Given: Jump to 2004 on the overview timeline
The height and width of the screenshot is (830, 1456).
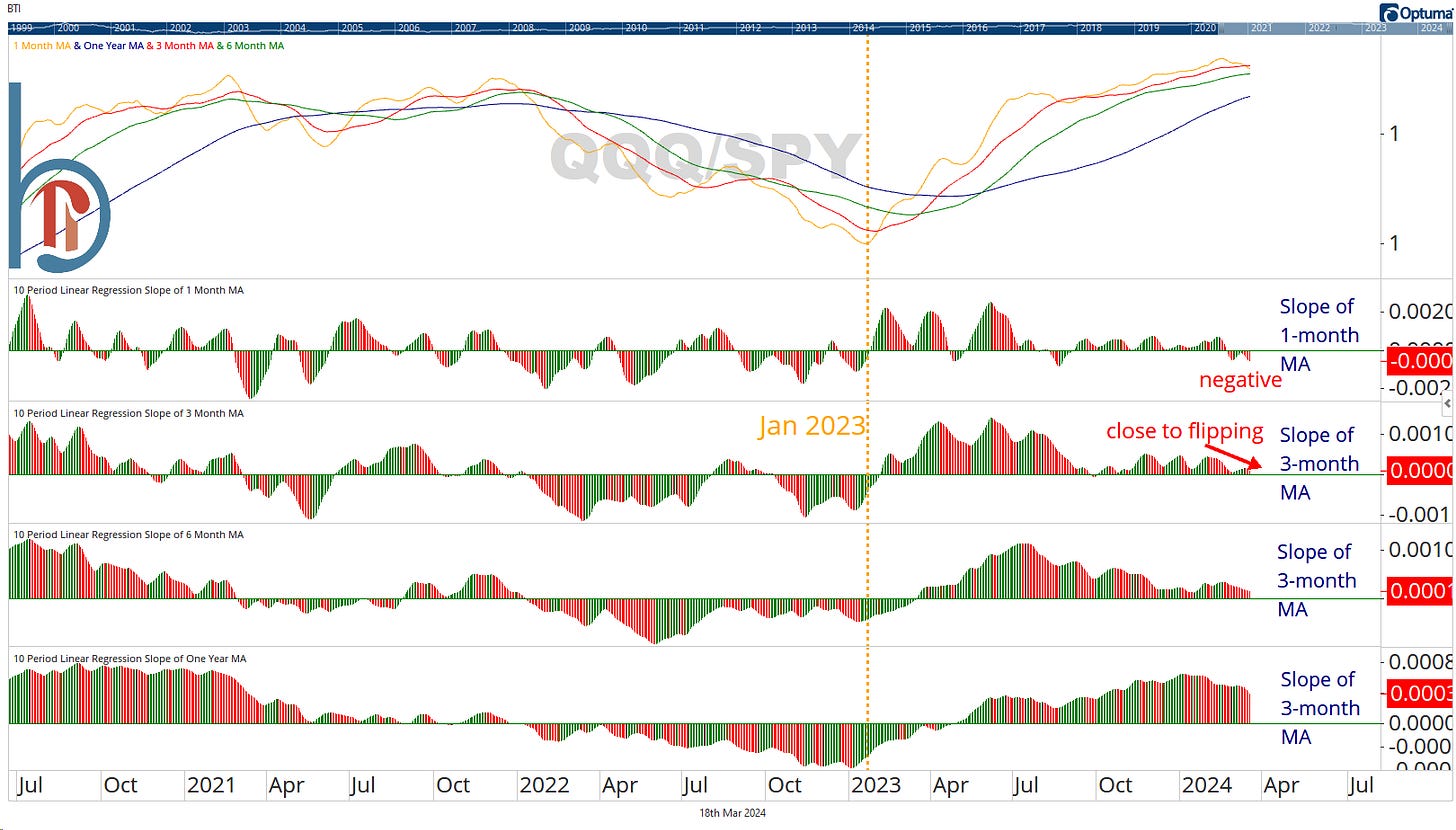Looking at the screenshot, I should pyautogui.click(x=295, y=28).
